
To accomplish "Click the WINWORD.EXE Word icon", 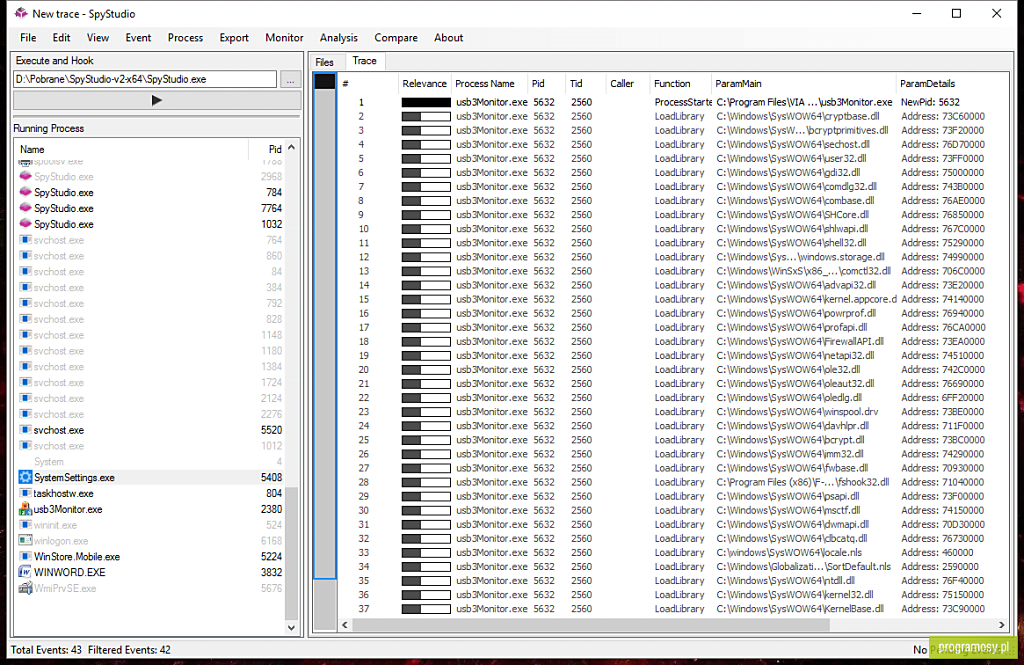I will click(x=25, y=572).
